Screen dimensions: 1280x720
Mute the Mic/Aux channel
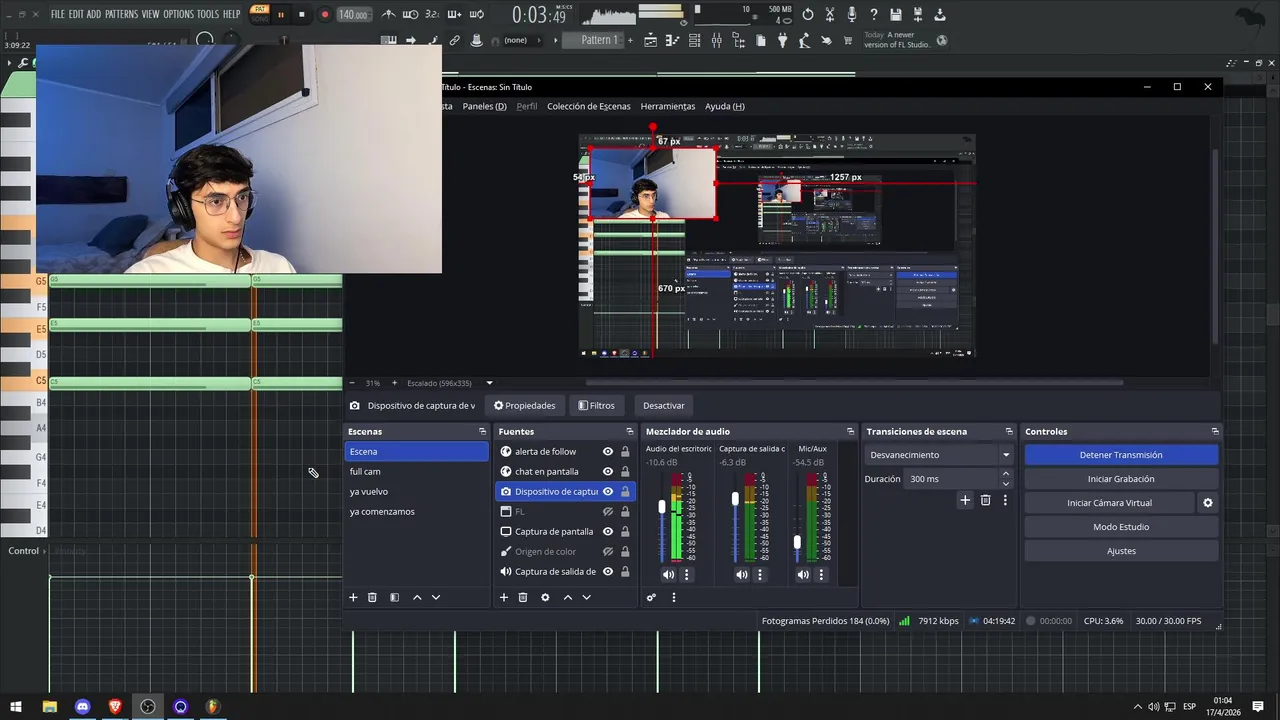803,575
